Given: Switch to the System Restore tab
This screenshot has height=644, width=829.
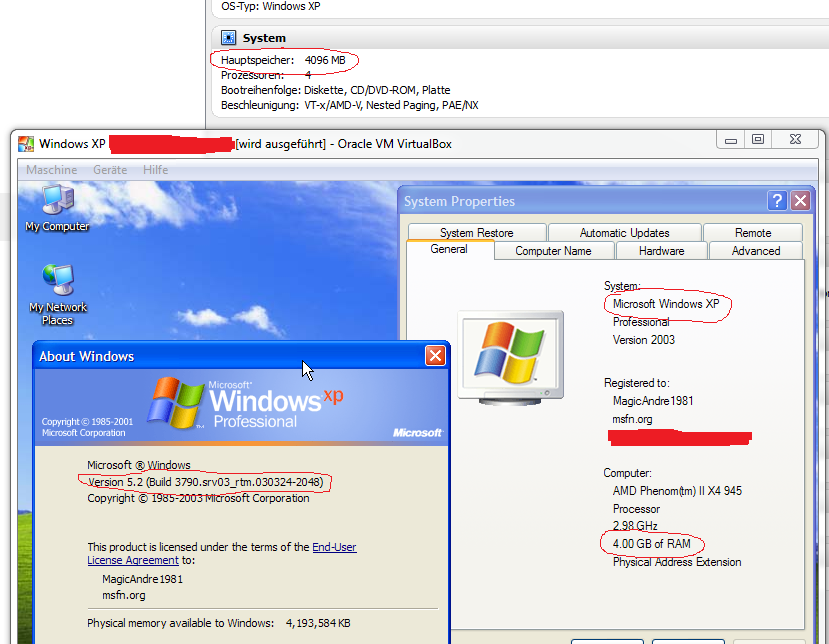Looking at the screenshot, I should click(x=477, y=233).
